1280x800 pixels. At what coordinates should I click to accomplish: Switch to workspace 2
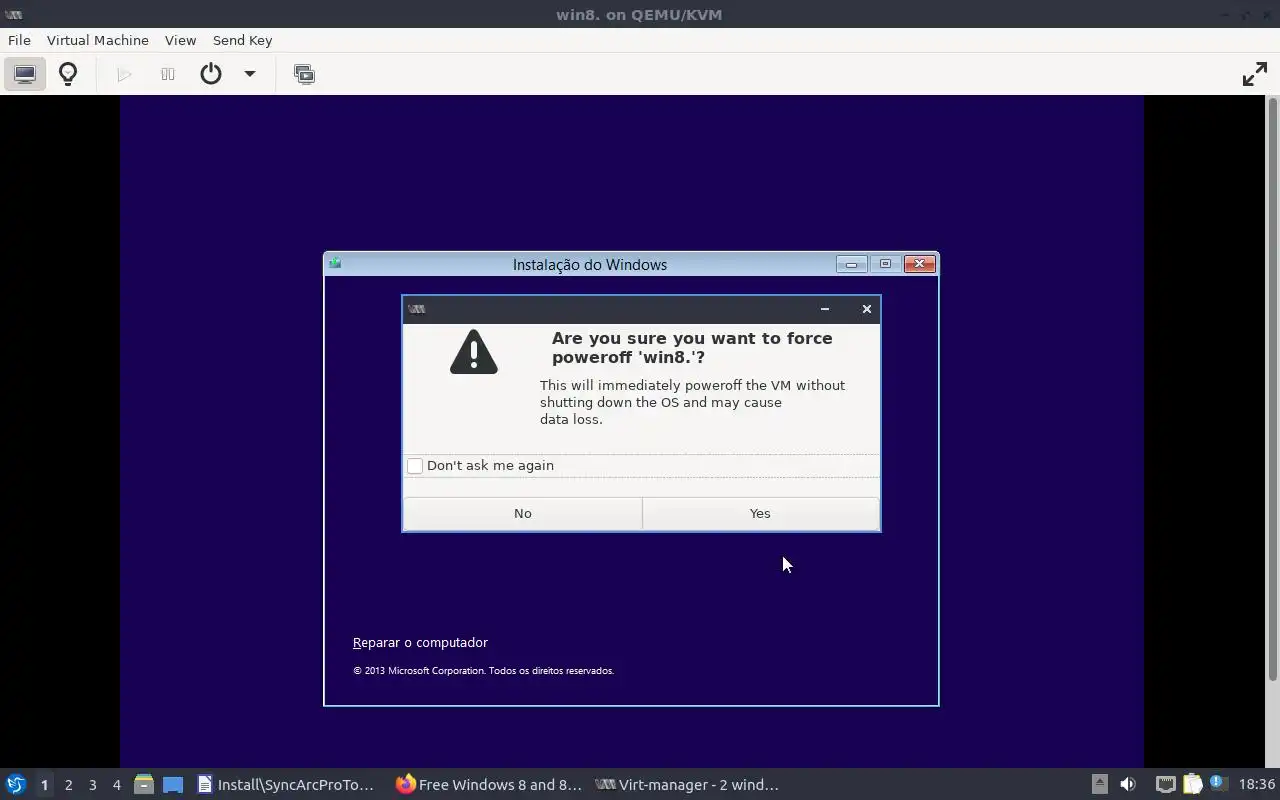(68, 785)
